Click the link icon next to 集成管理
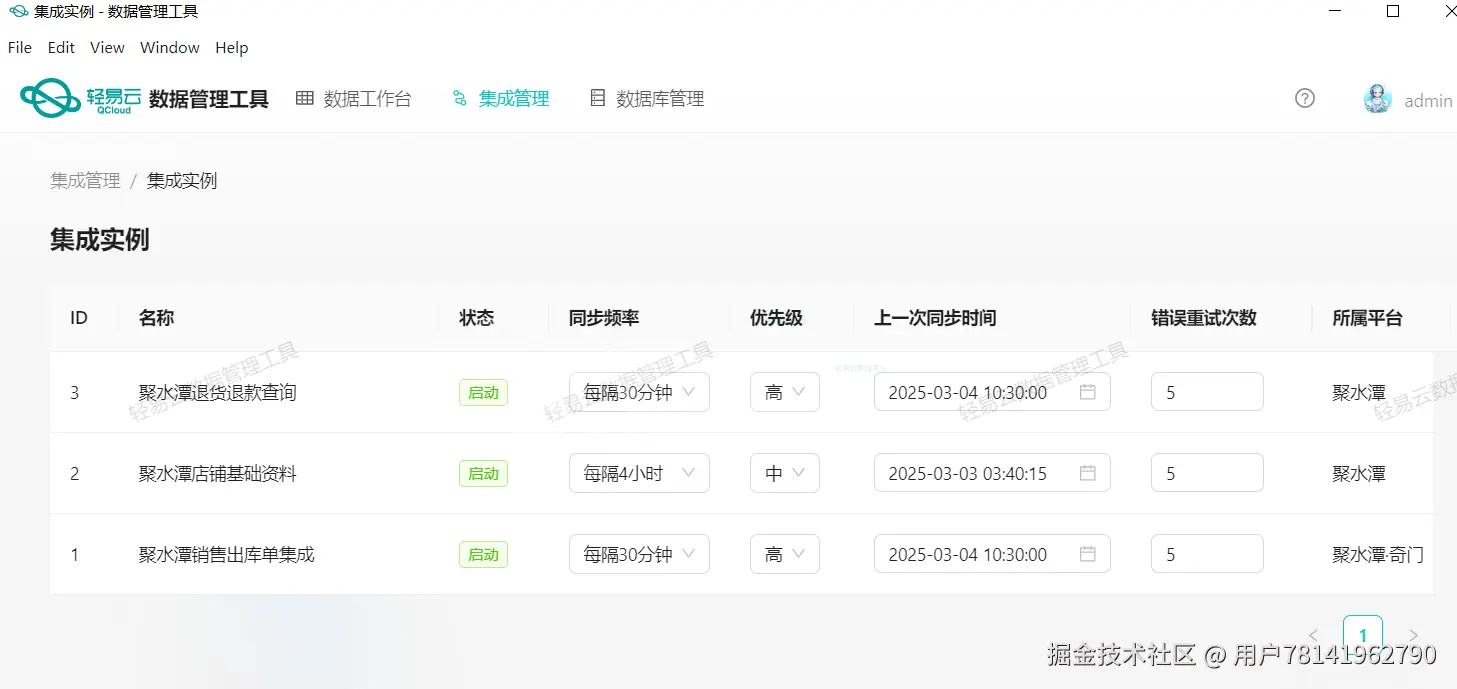This screenshot has width=1457, height=689. pos(459,98)
